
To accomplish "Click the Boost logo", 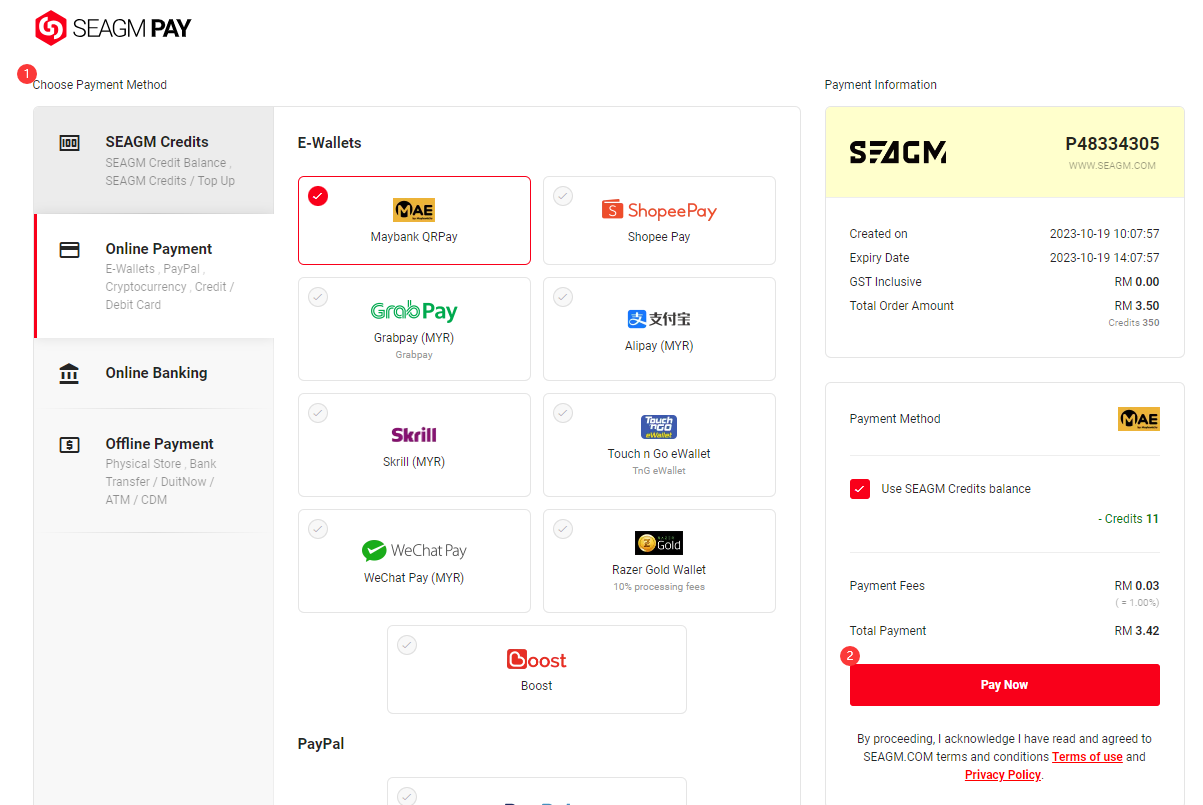I will pyautogui.click(x=537, y=660).
